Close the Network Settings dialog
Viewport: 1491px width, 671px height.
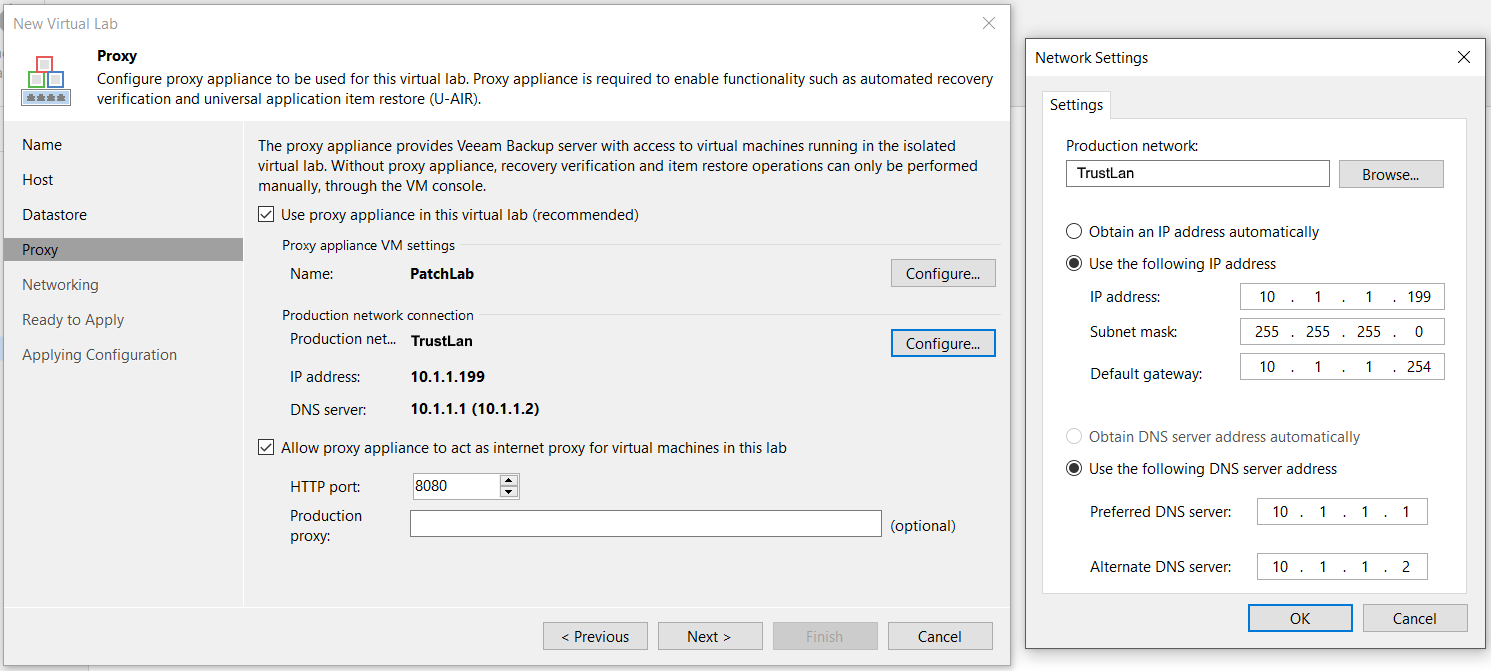[1464, 57]
